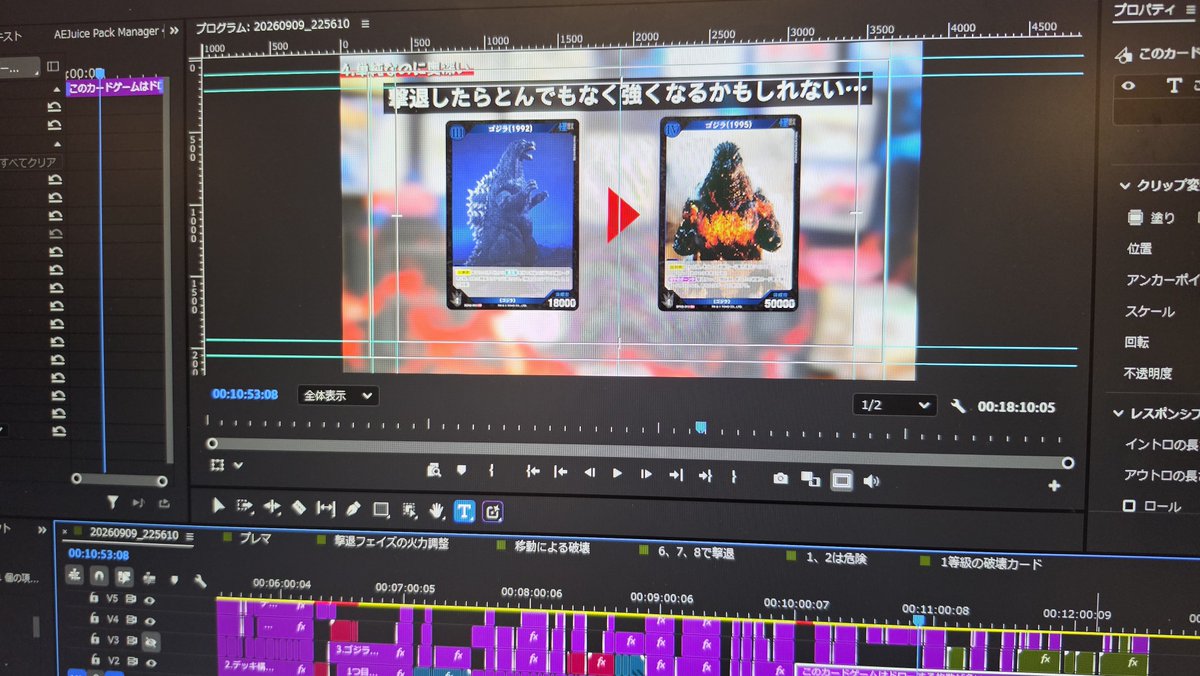Open the 全体表示 zoom level dropdown
The height and width of the screenshot is (676, 1200).
338,395
